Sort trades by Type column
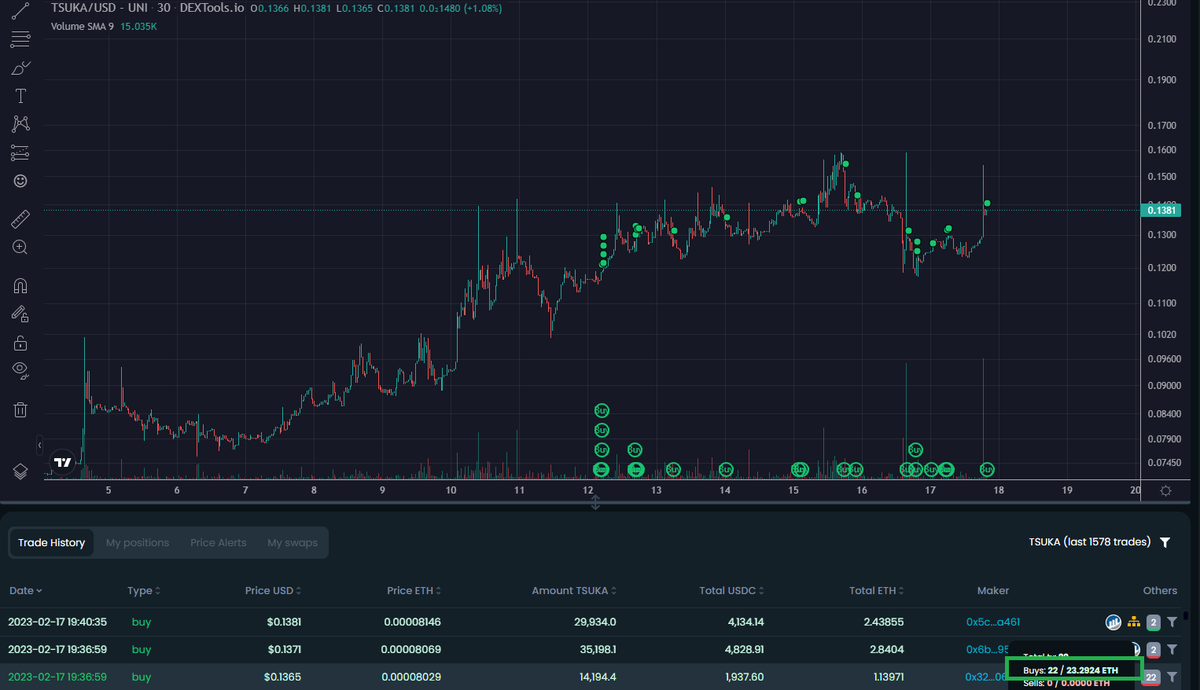Viewport: 1200px width, 690px height. pos(145,591)
